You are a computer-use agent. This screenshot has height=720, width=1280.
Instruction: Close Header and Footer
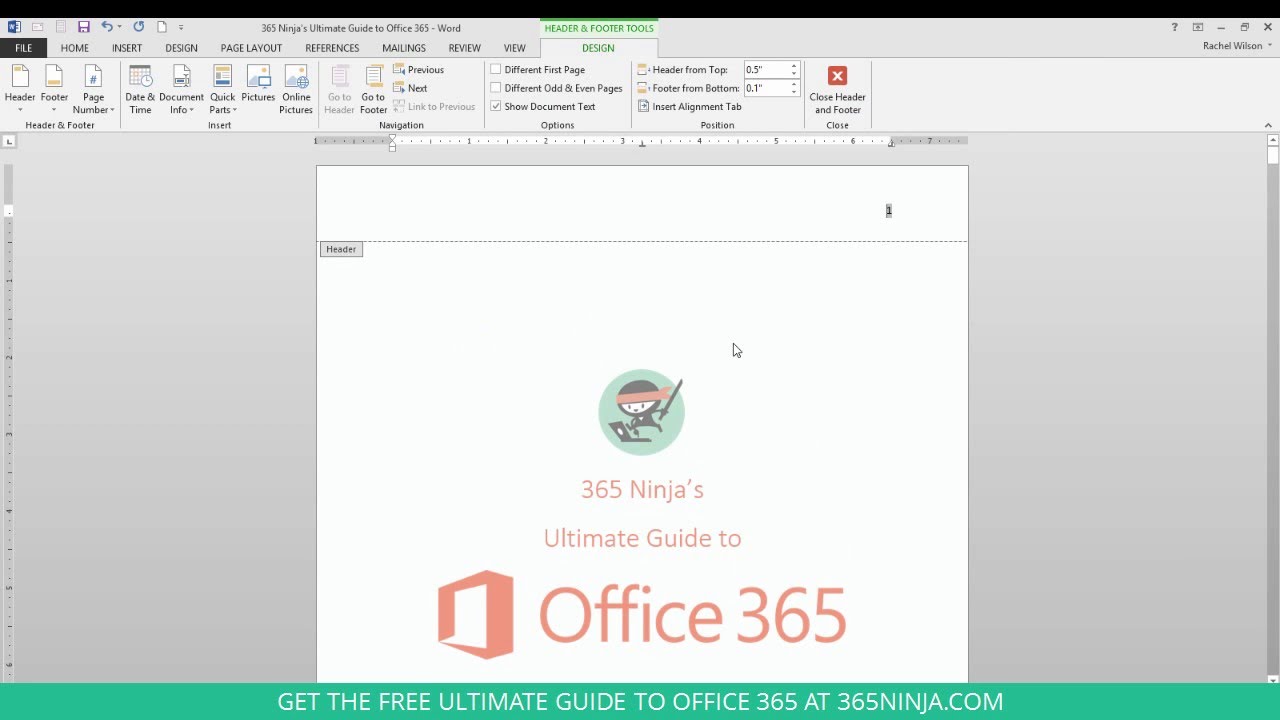[837, 90]
